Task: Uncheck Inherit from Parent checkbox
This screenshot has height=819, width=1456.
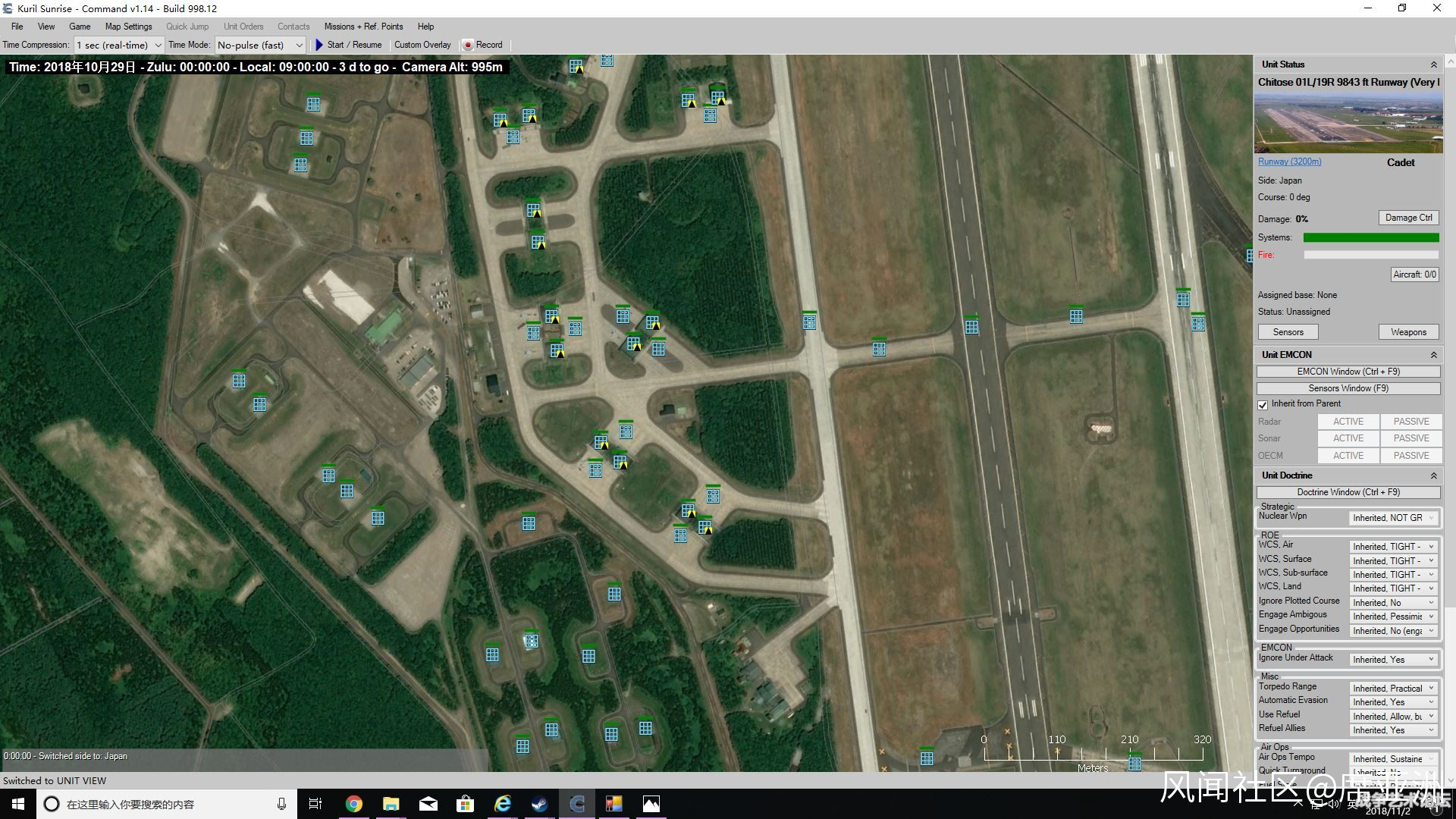Action: [1263, 404]
